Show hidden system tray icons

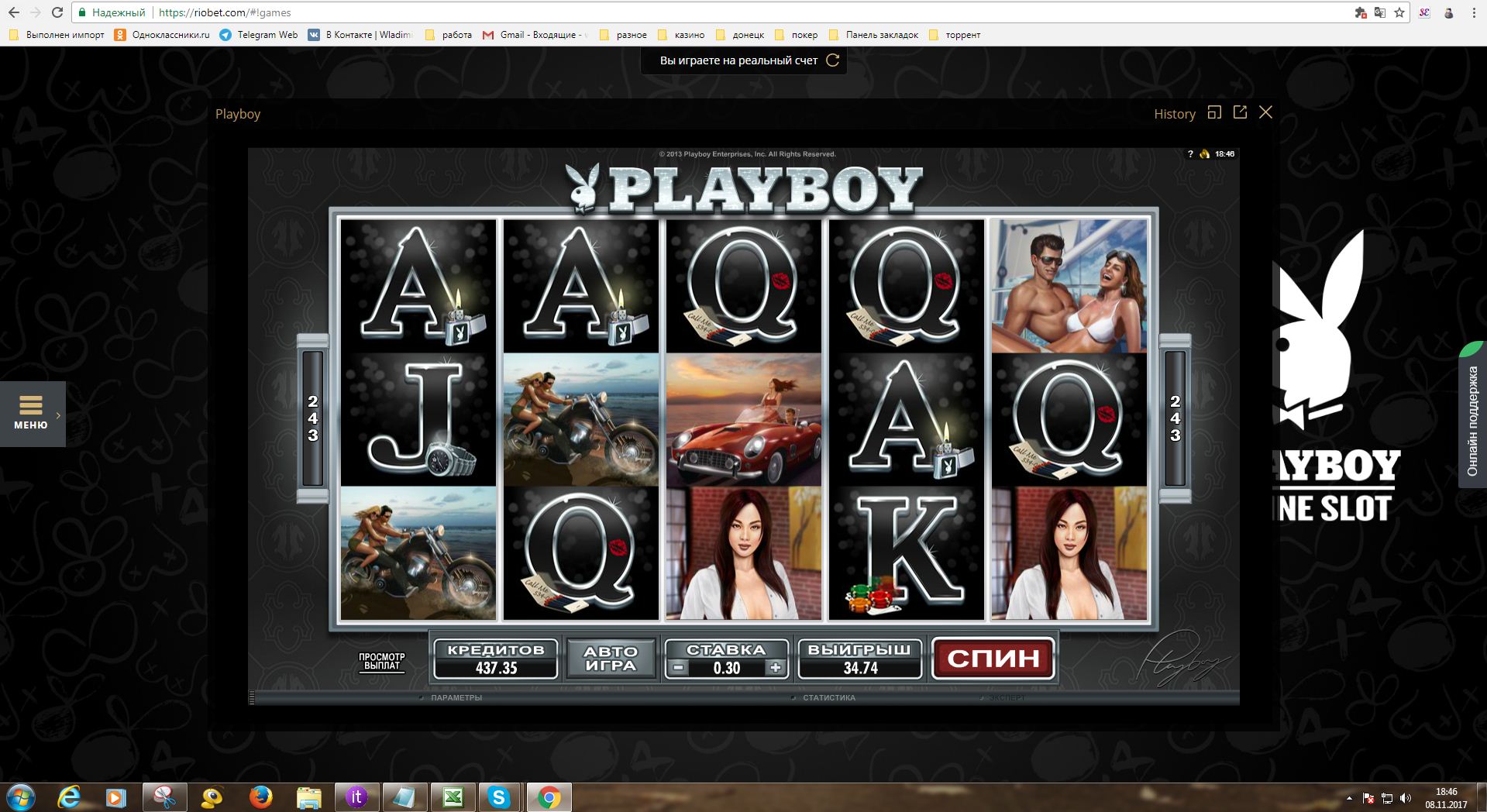point(1349,798)
